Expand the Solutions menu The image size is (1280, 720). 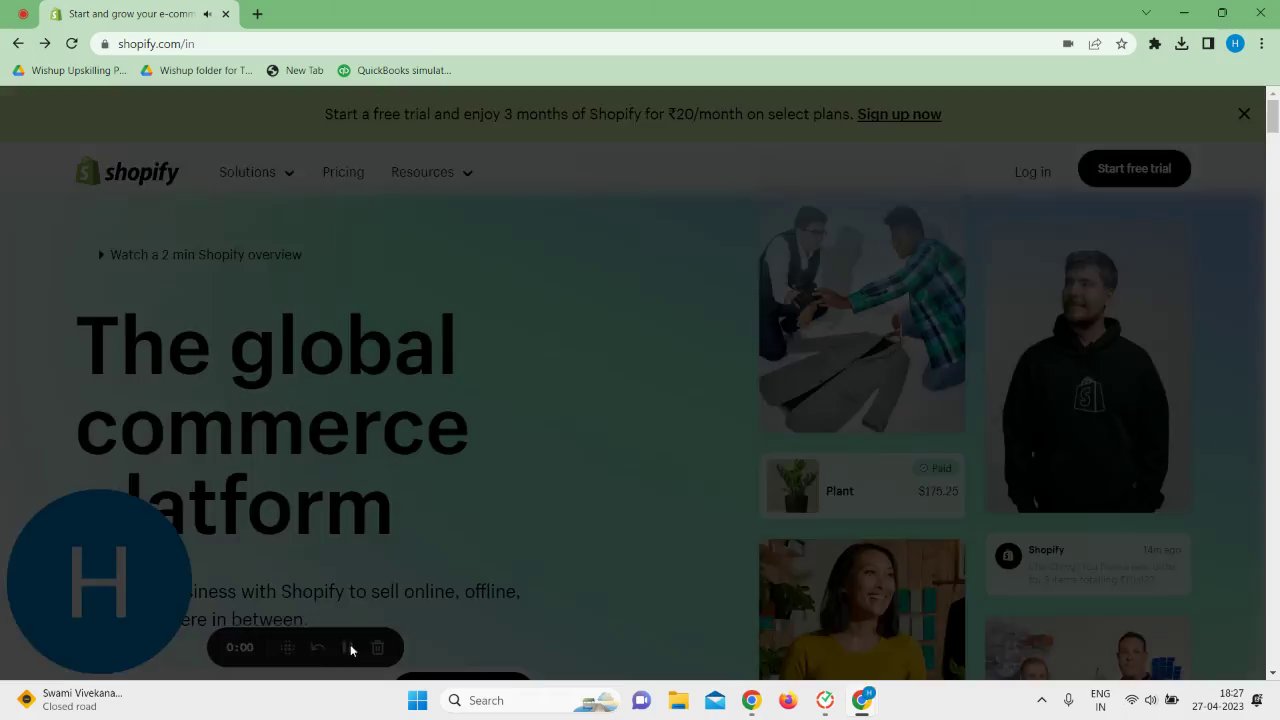click(257, 172)
